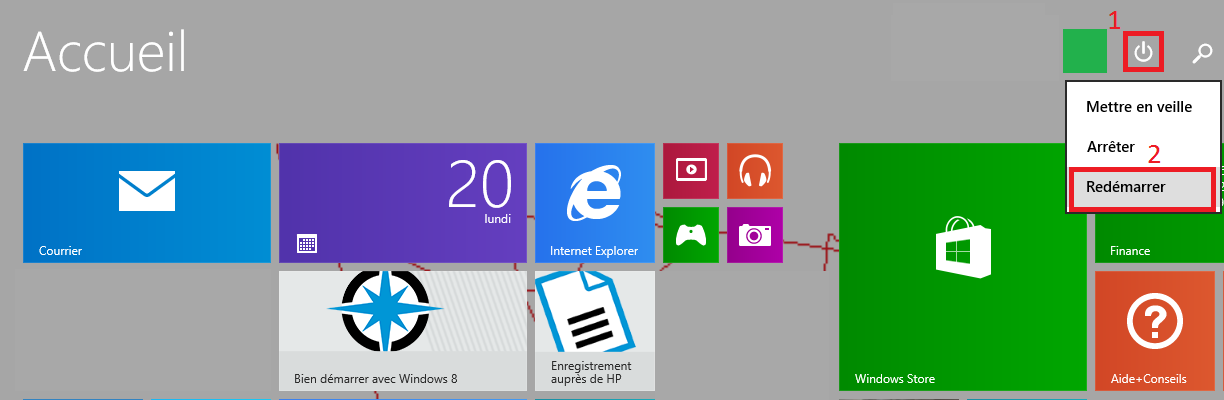This screenshot has width=1224, height=400.
Task: Launch the Windows Store tile
Action: pyautogui.click(x=963, y=267)
